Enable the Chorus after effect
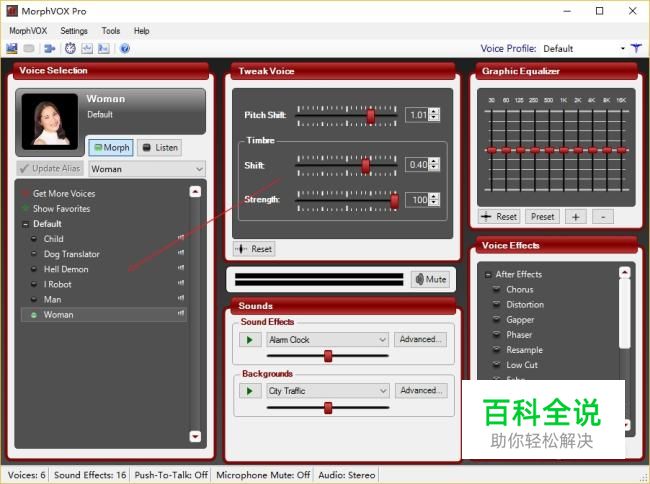The width and height of the screenshot is (650, 484). click(496, 289)
